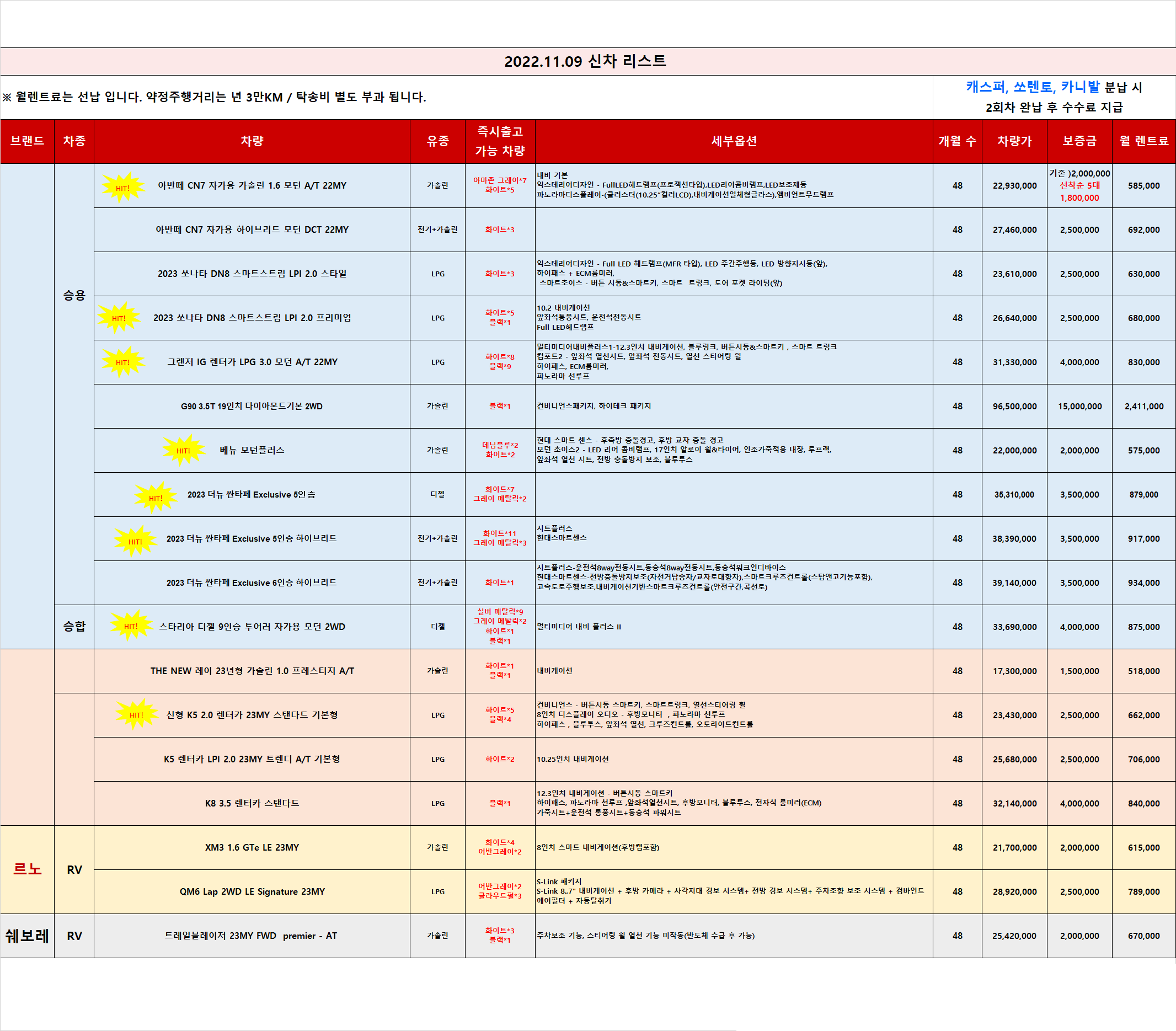Click the QM6 price '28,920,000'
1176x1031 pixels.
(1015, 892)
